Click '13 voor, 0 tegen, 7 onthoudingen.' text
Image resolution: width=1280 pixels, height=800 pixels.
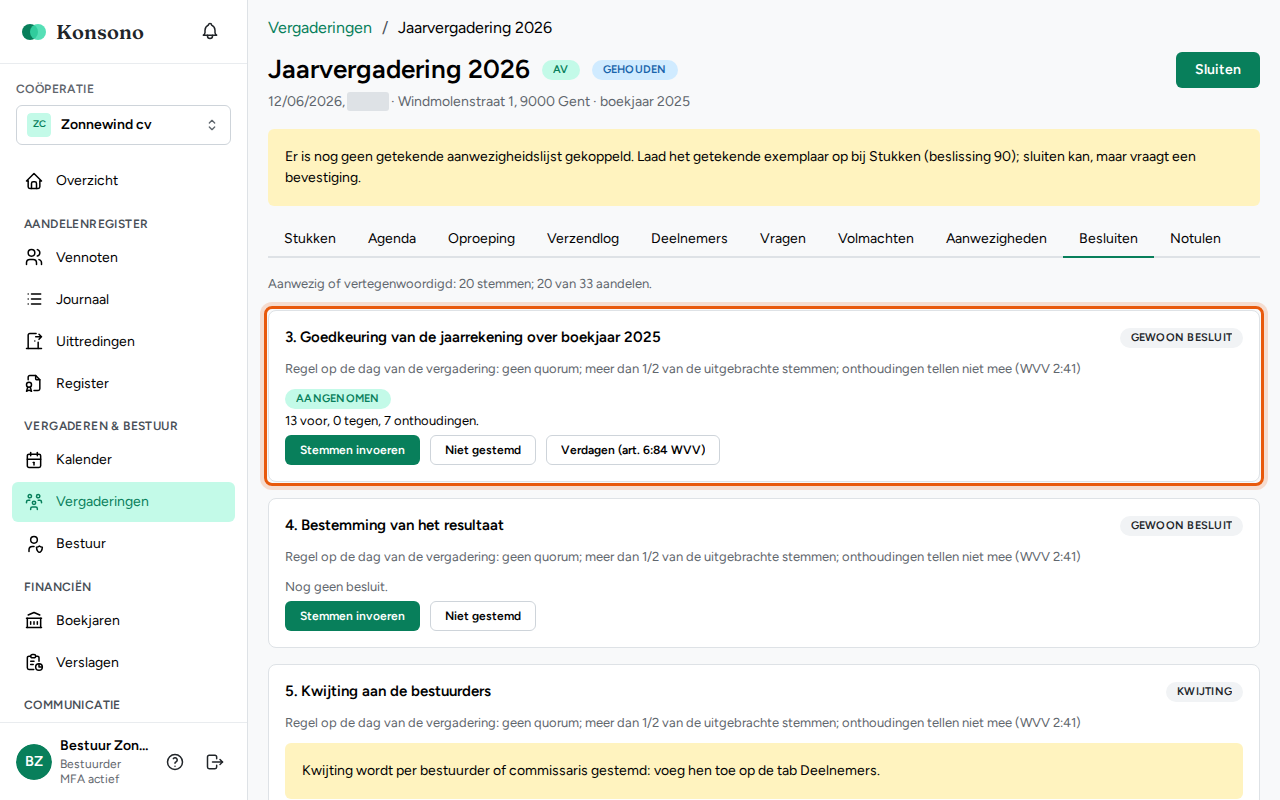[x=382, y=421]
